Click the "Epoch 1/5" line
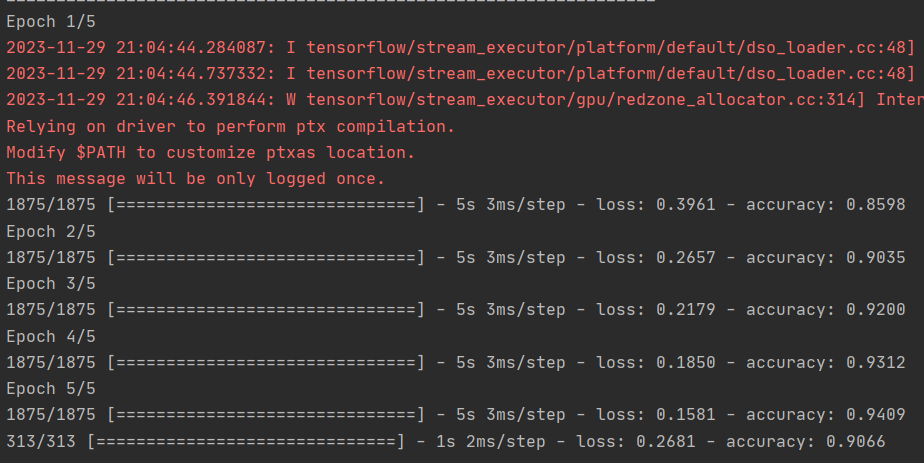The height and width of the screenshot is (463, 924). coord(45,22)
